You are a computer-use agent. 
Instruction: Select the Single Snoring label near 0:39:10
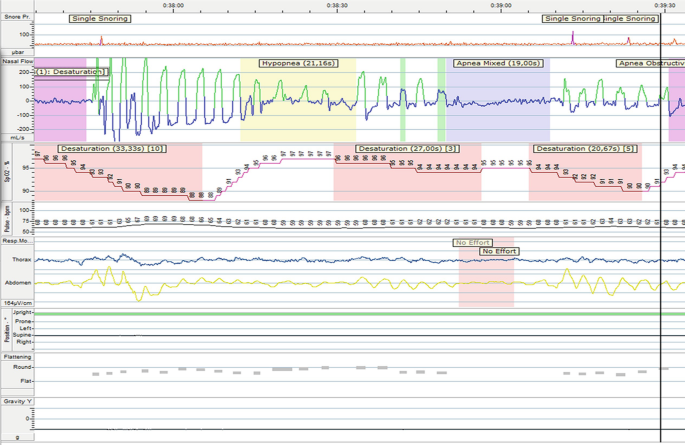(573, 19)
